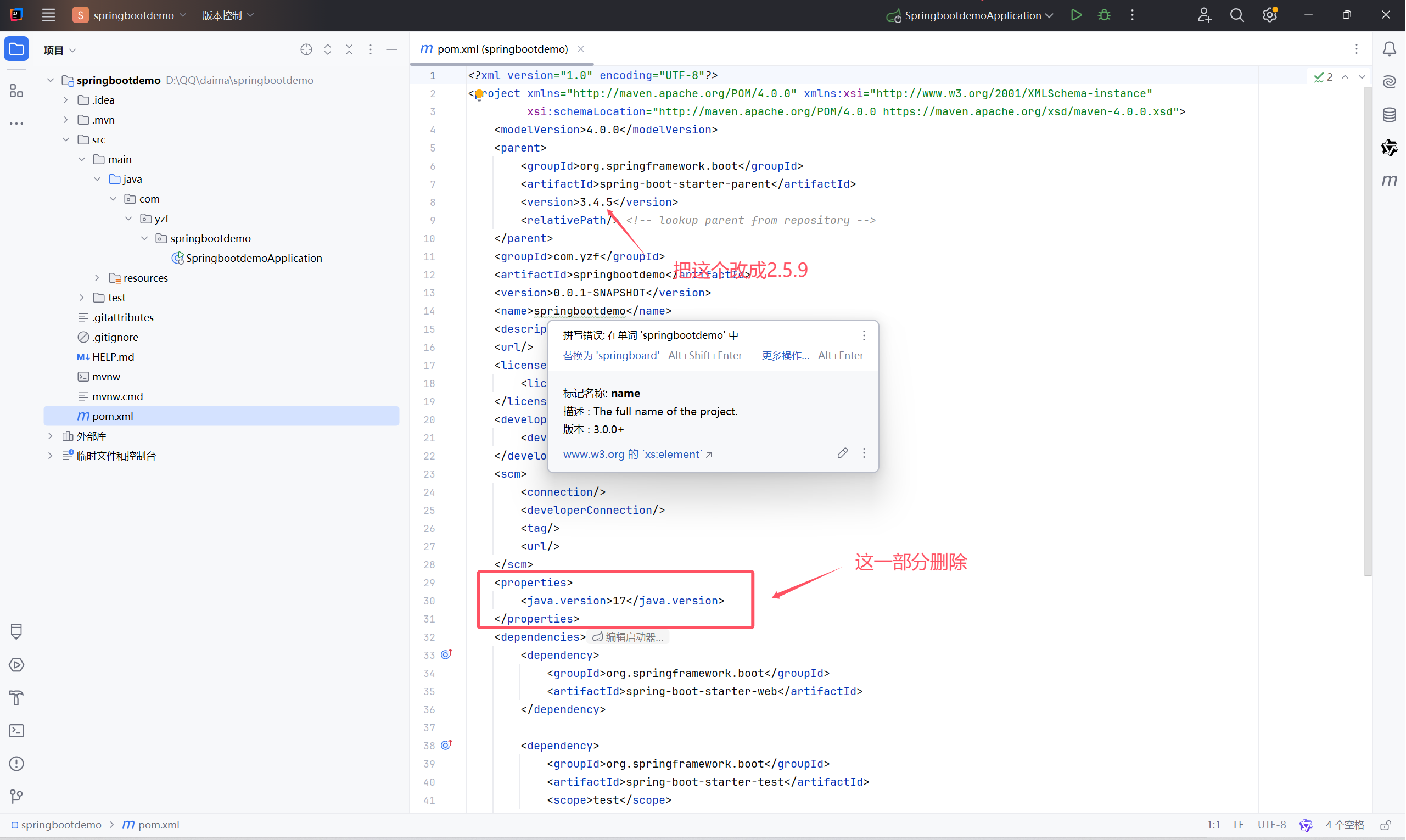This screenshot has width=1406, height=840.
Task: Open the Structure tool window
Action: click(x=16, y=91)
